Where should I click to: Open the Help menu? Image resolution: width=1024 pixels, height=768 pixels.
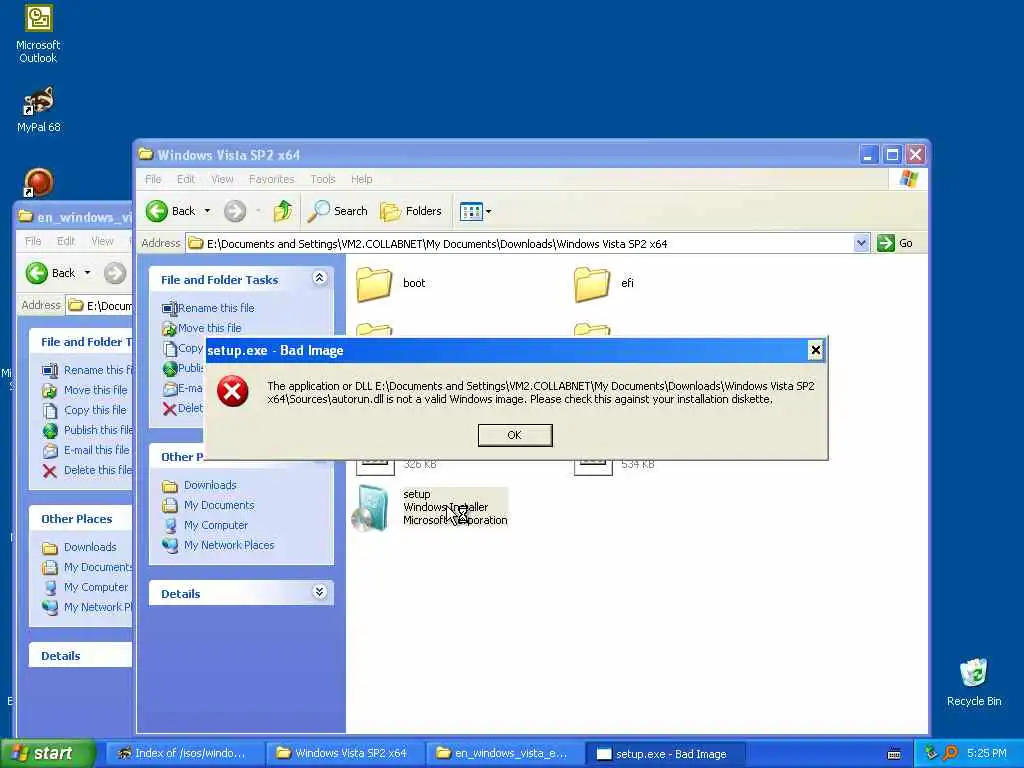[x=361, y=179]
